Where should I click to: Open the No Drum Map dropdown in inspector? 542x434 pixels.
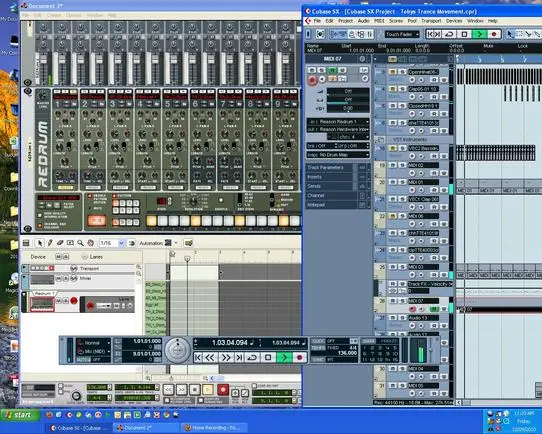click(338, 155)
